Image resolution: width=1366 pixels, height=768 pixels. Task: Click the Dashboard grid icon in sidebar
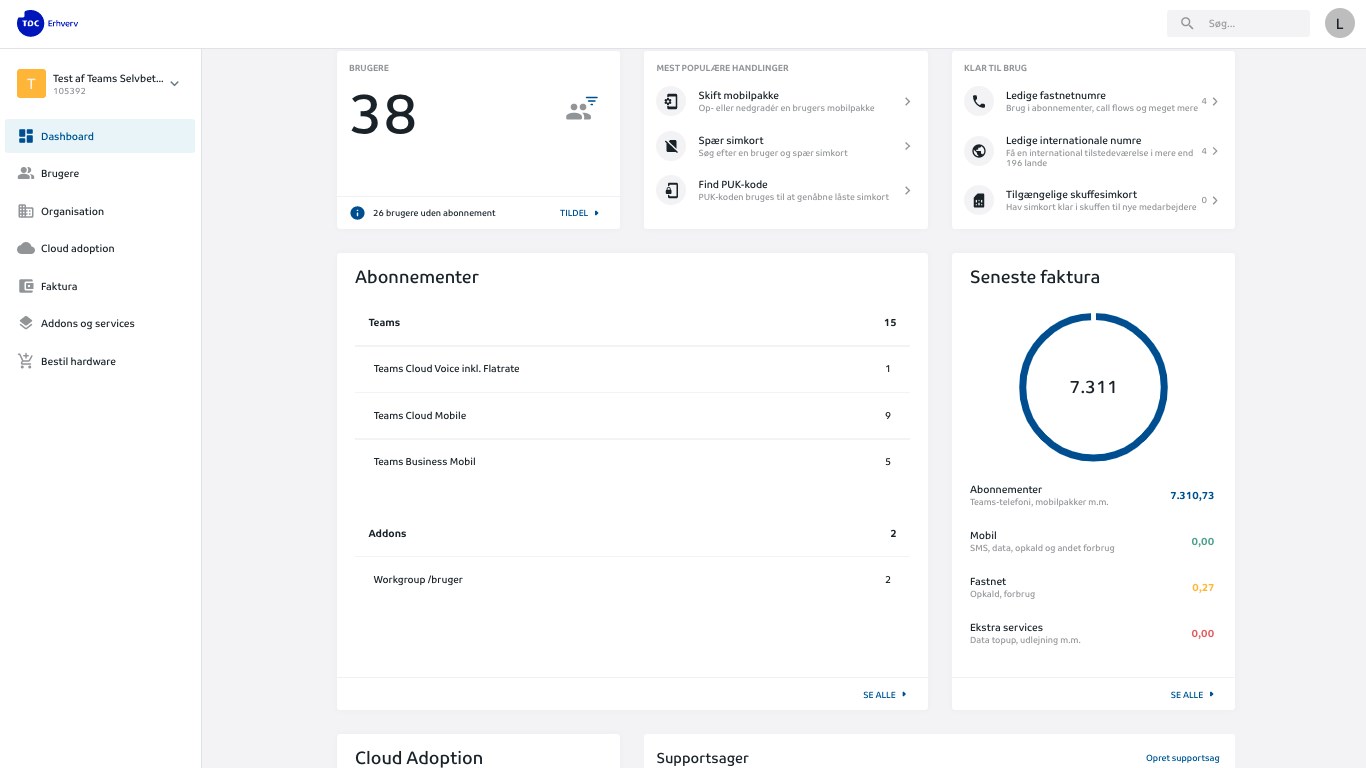coord(26,136)
